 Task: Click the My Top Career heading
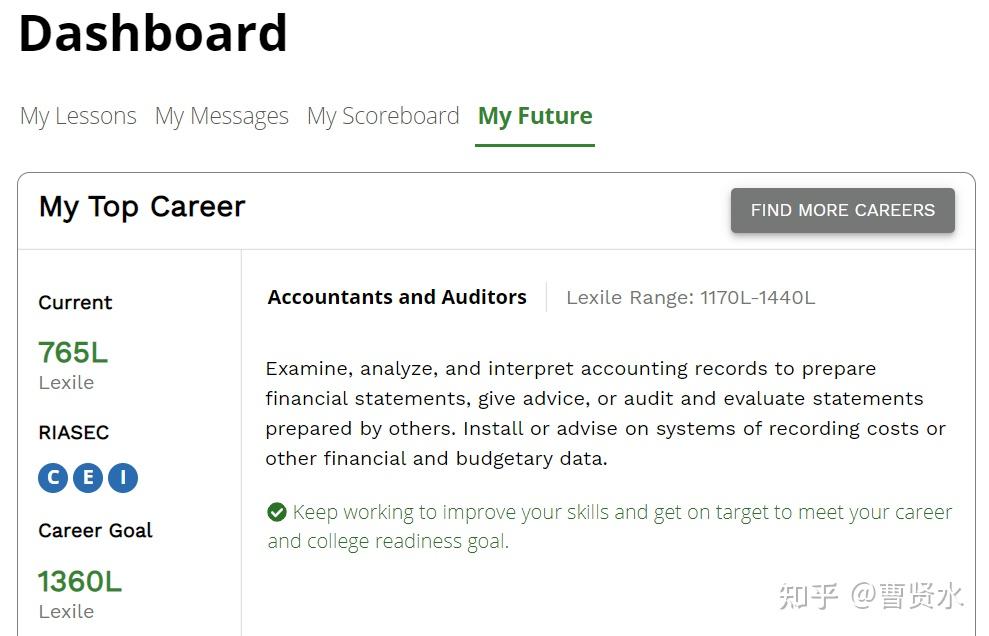point(142,207)
